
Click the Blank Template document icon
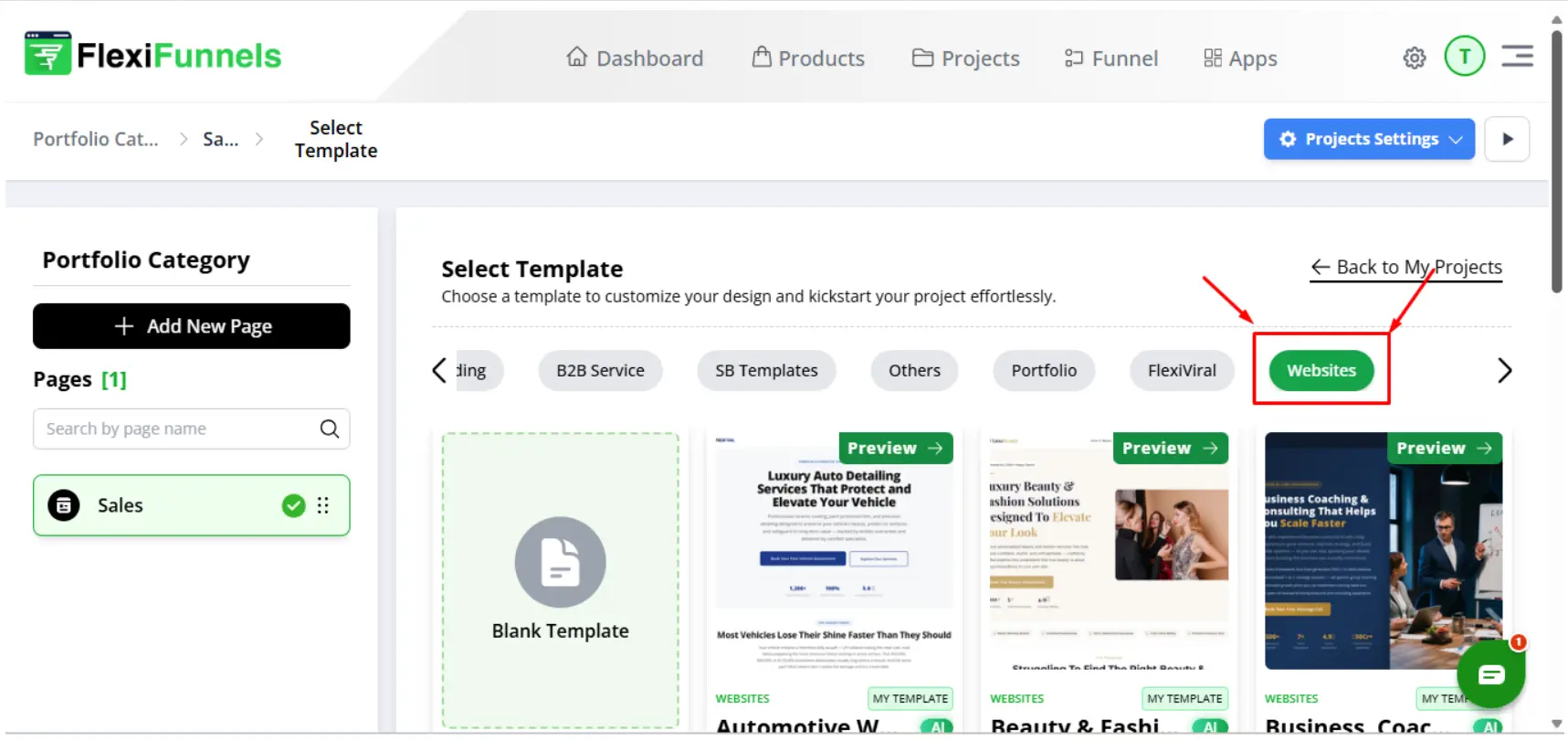pos(561,562)
